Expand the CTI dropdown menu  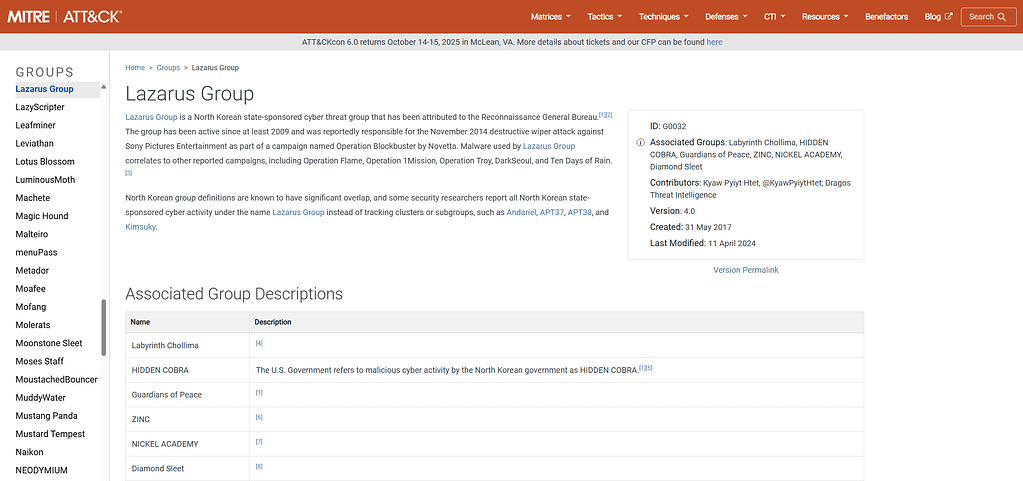[774, 17]
